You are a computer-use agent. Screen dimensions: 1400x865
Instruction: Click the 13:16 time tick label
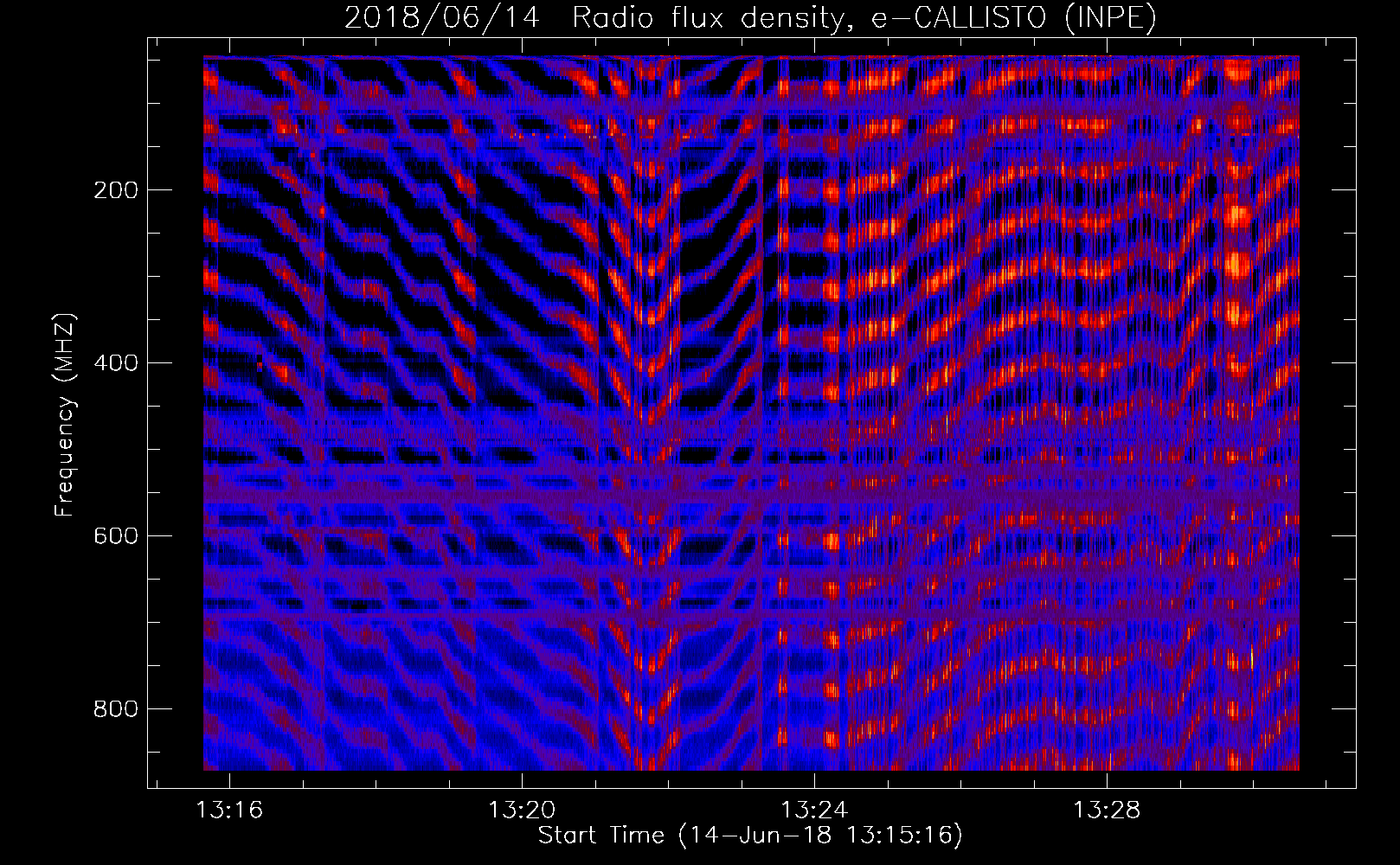229,811
